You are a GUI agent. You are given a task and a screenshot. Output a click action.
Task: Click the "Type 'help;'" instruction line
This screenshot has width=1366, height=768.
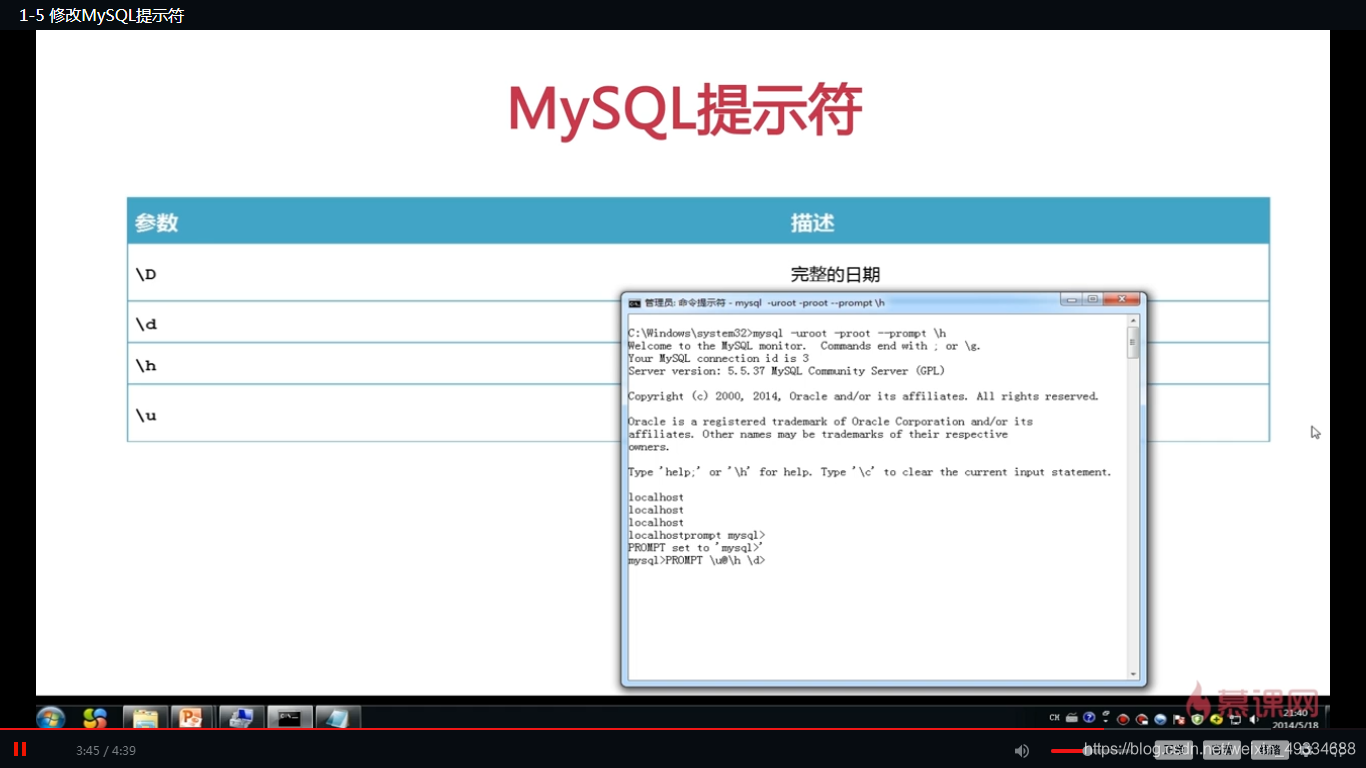coord(869,472)
